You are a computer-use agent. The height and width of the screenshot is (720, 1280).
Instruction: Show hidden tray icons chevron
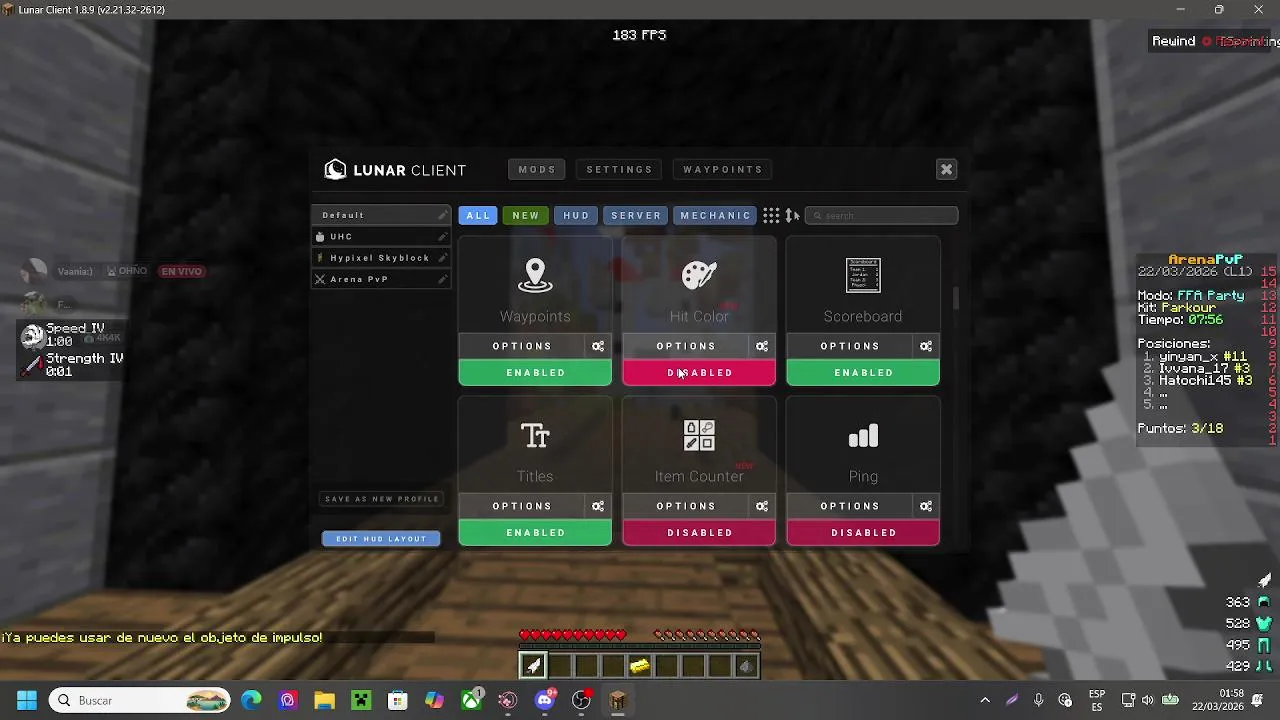[x=985, y=700]
